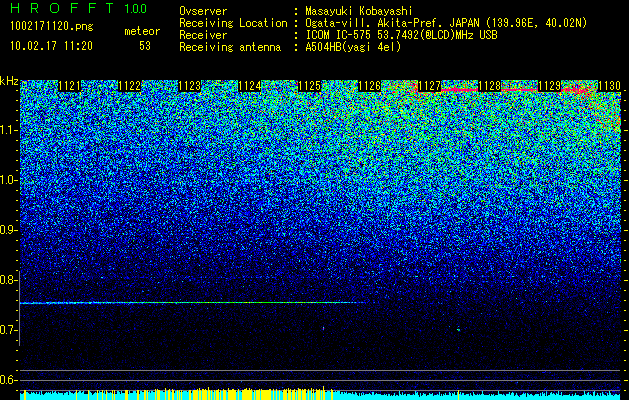Click the 0.8 frequency axis label

(9, 280)
